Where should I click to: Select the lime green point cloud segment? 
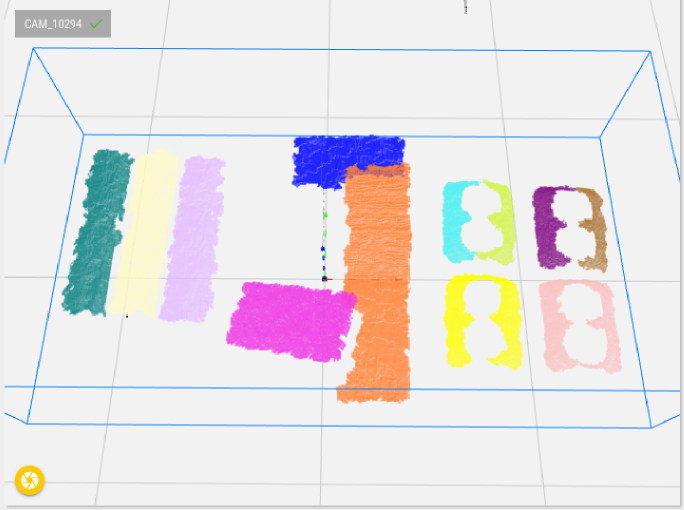point(501,220)
